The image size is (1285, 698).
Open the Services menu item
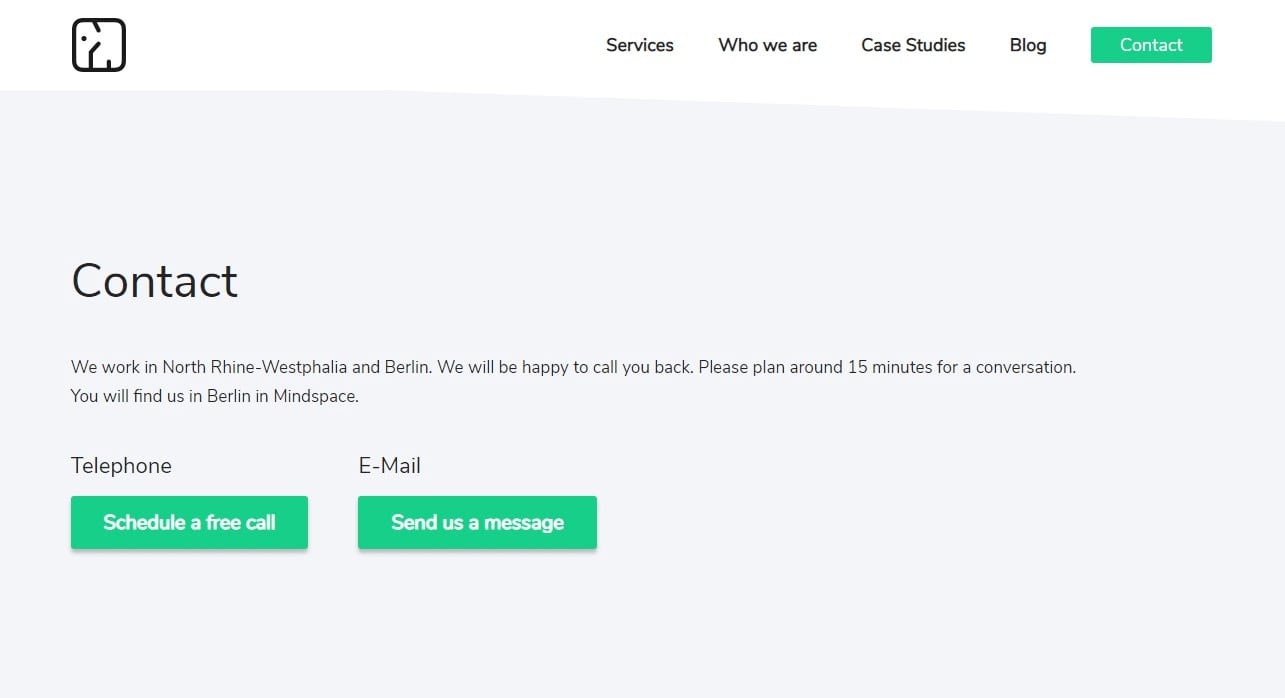(639, 45)
